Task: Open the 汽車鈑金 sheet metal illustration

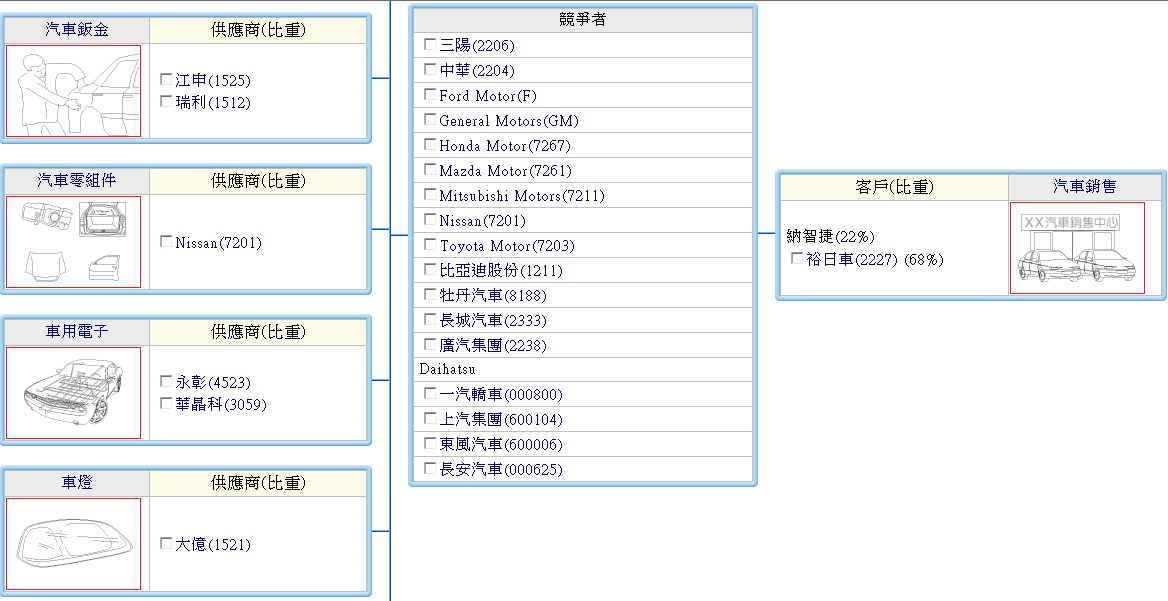Action: [74, 91]
